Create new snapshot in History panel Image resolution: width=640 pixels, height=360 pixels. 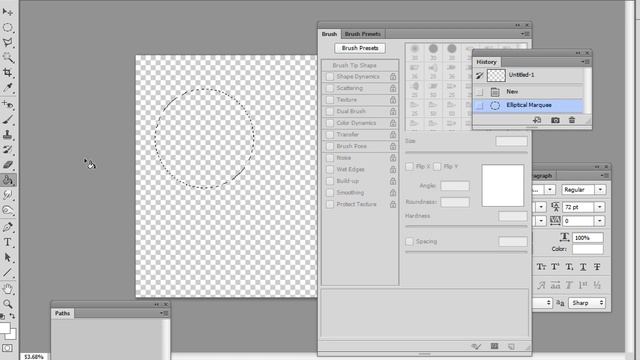(x=555, y=120)
